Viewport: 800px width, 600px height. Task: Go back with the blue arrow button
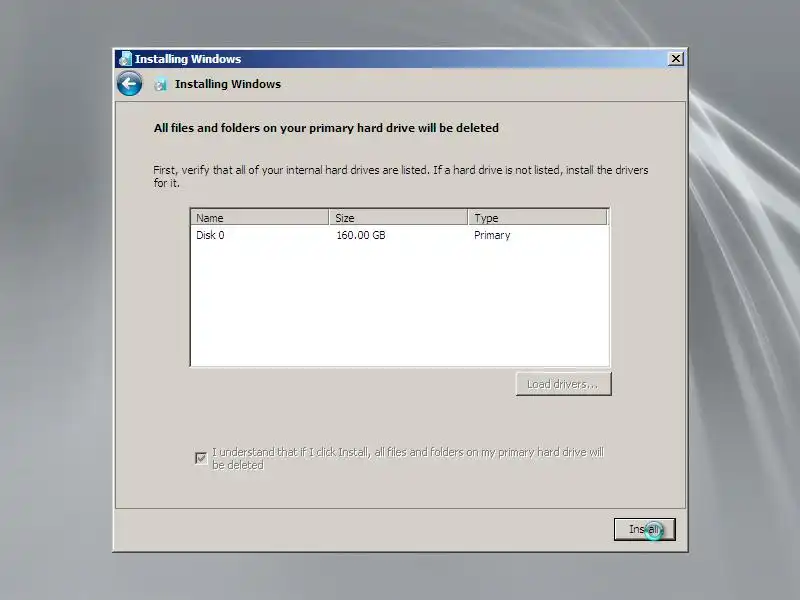pos(130,84)
